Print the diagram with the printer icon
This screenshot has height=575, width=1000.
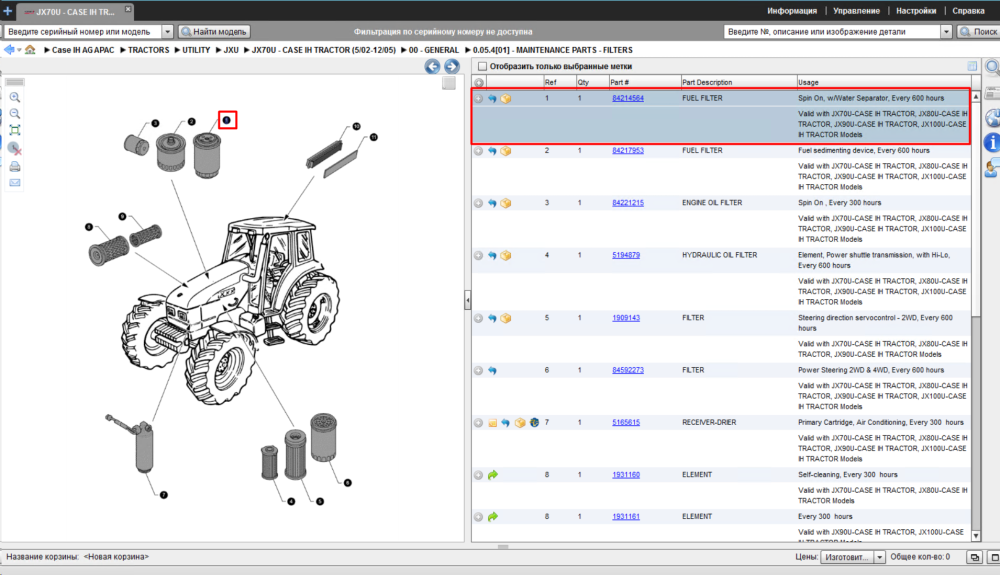click(15, 166)
